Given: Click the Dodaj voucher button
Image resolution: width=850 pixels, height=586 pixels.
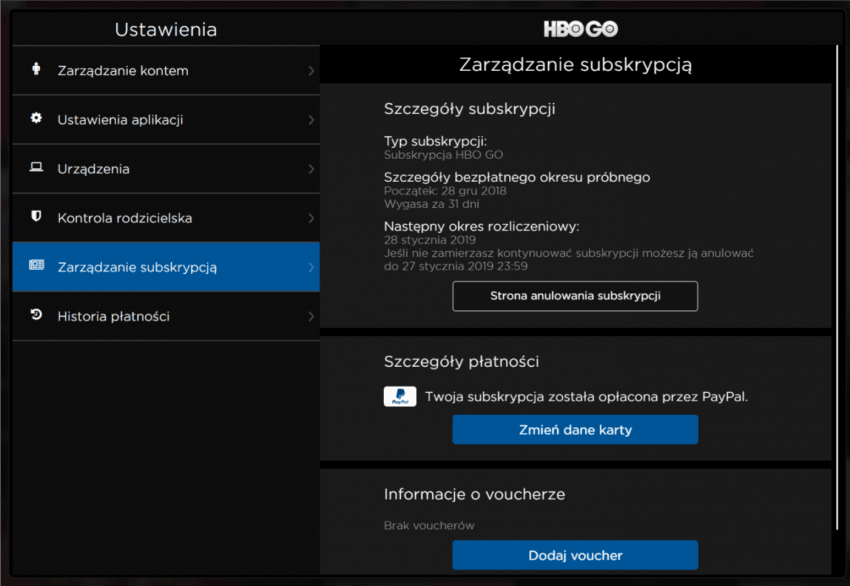Looking at the screenshot, I should click(x=575, y=555).
